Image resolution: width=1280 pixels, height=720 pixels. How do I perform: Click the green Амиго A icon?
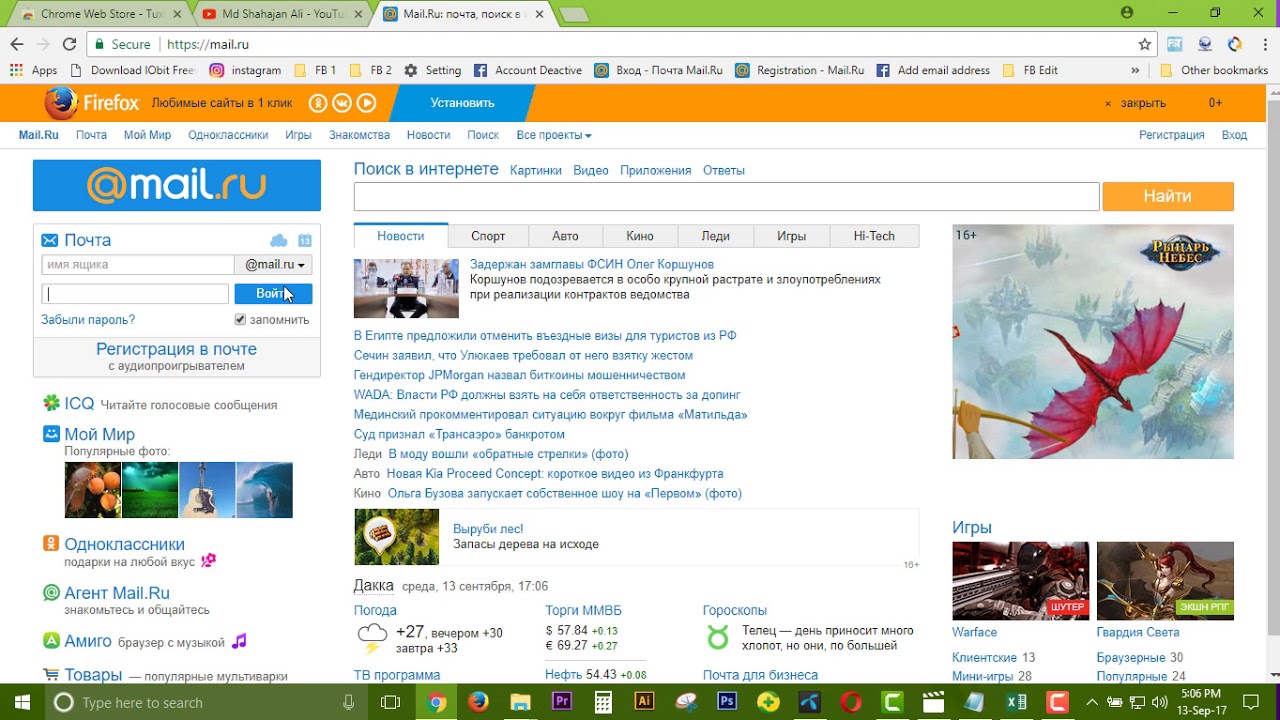click(x=51, y=641)
